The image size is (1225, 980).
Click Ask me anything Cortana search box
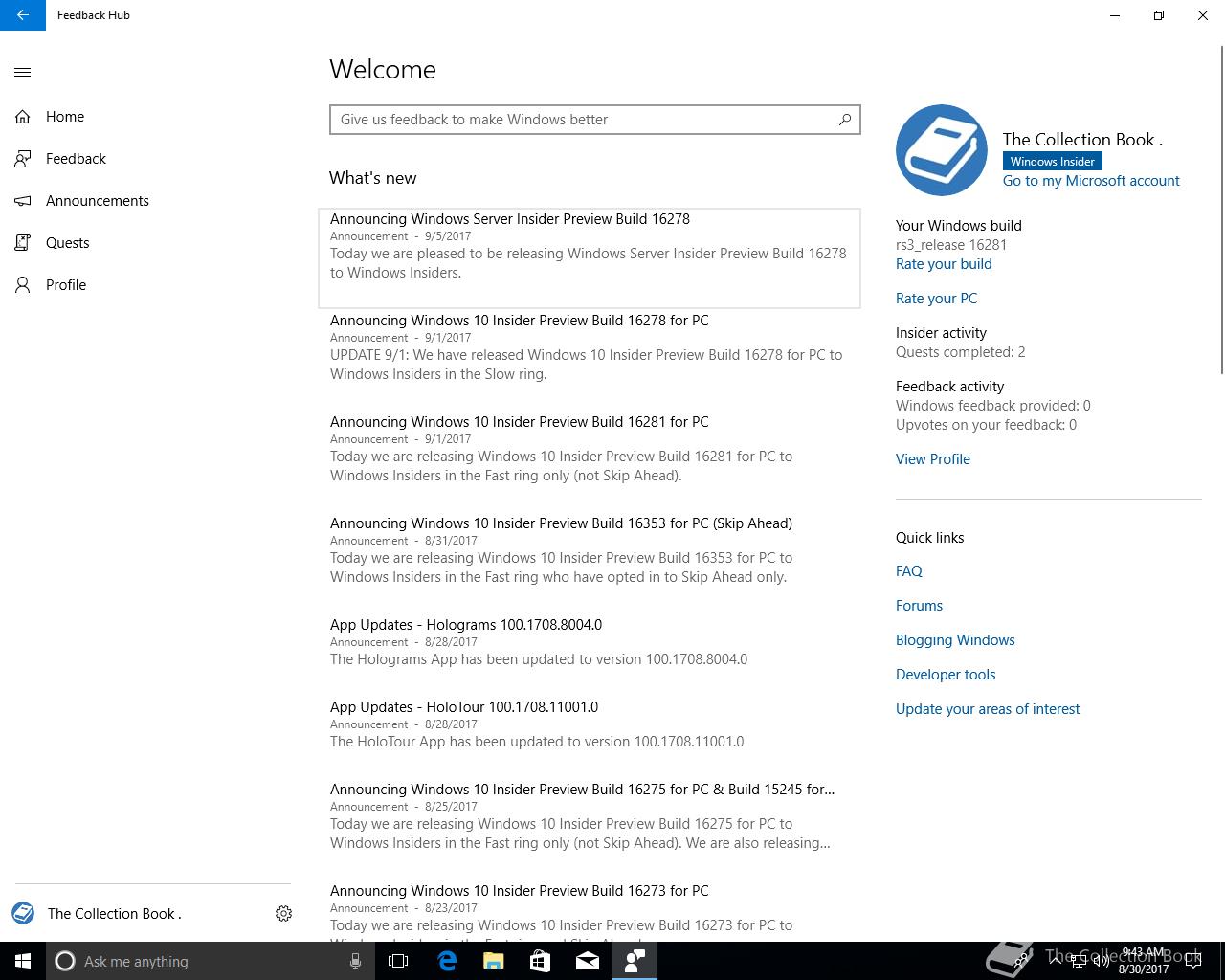pyautogui.click(x=209, y=961)
